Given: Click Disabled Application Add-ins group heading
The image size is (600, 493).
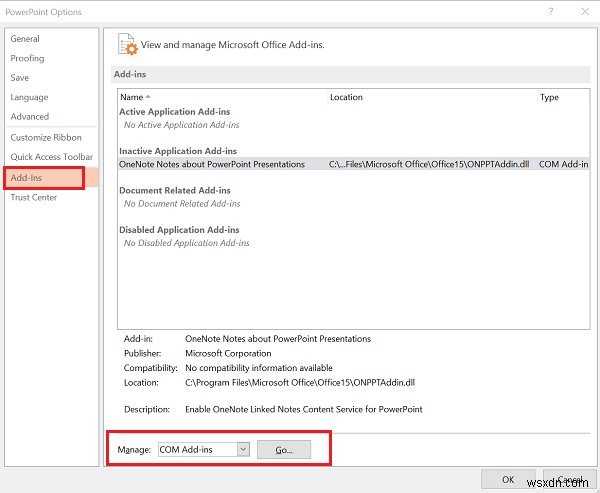Looking at the screenshot, I should tap(179, 230).
